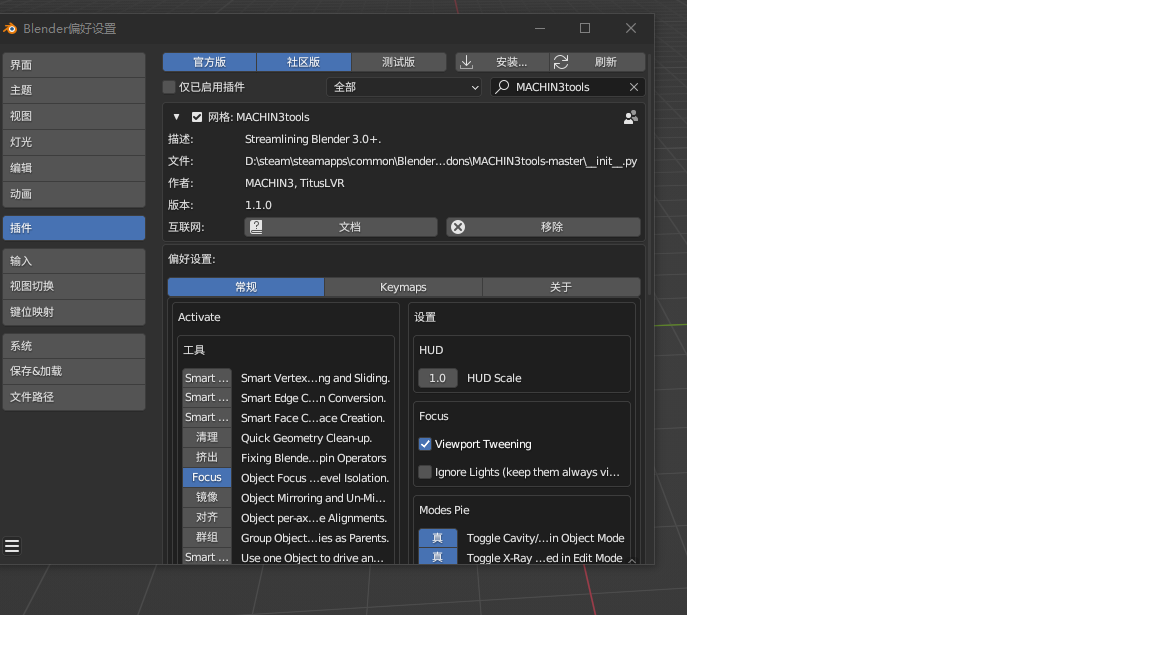Open the 动画 animation section
The height and width of the screenshot is (648, 1152).
pos(73,194)
